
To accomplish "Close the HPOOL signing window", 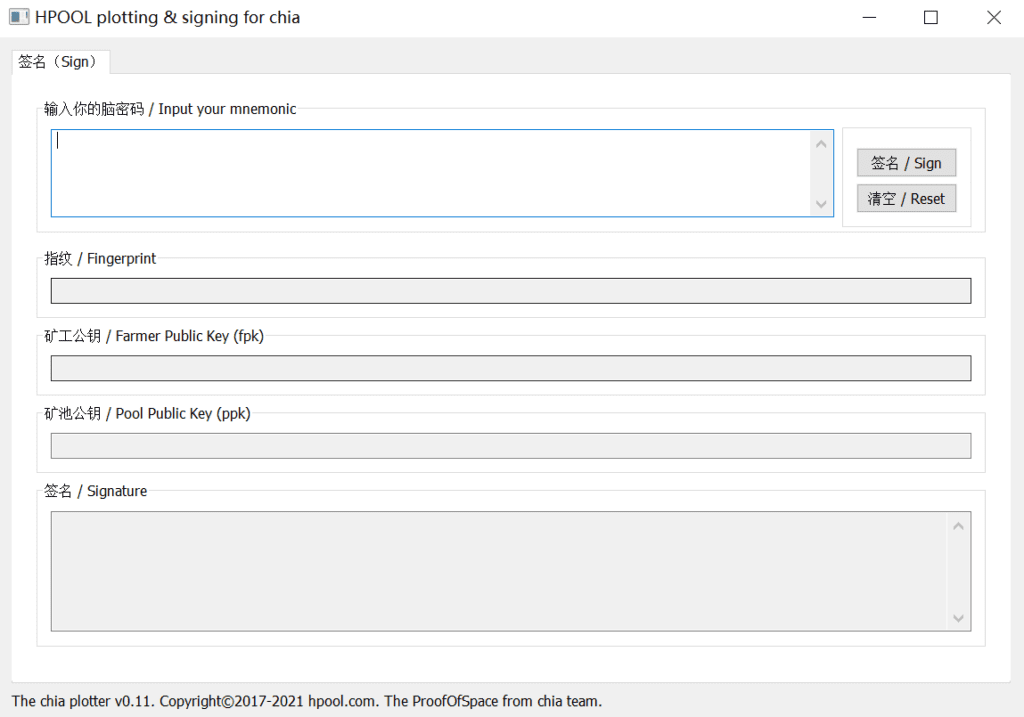I will (993, 17).
